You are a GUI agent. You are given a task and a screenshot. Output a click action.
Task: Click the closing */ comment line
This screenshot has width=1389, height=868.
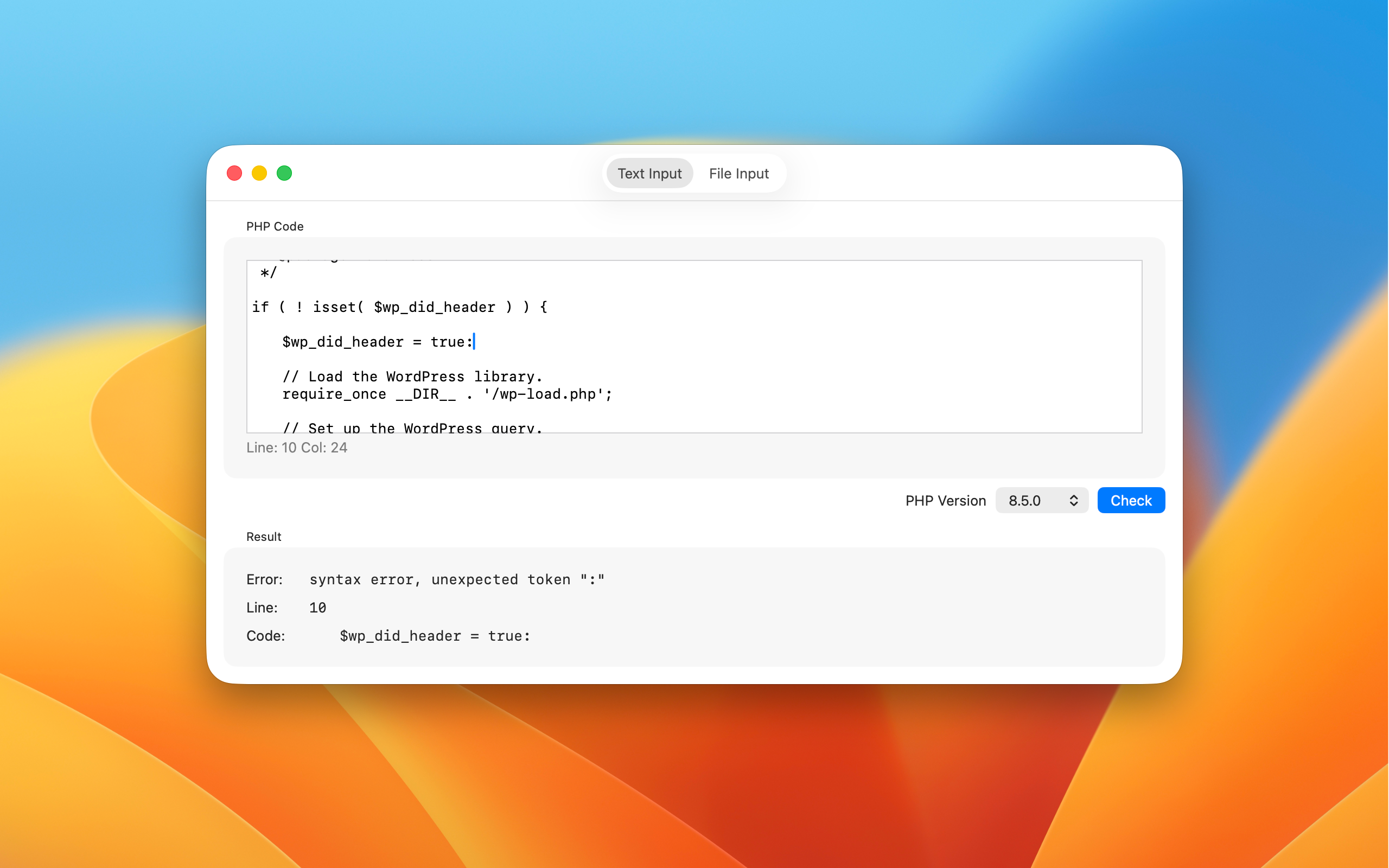pos(267,273)
